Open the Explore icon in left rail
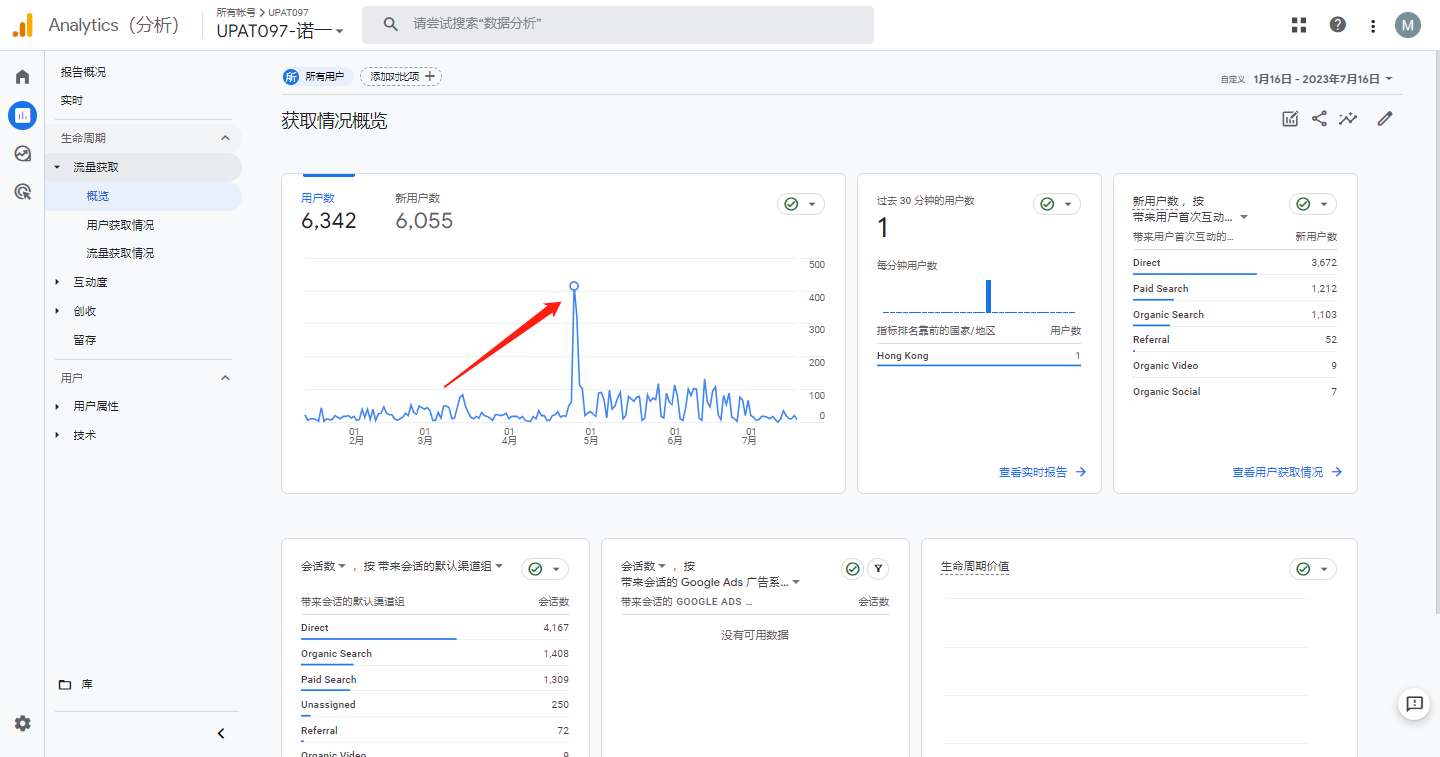The image size is (1440, 757). 22,153
